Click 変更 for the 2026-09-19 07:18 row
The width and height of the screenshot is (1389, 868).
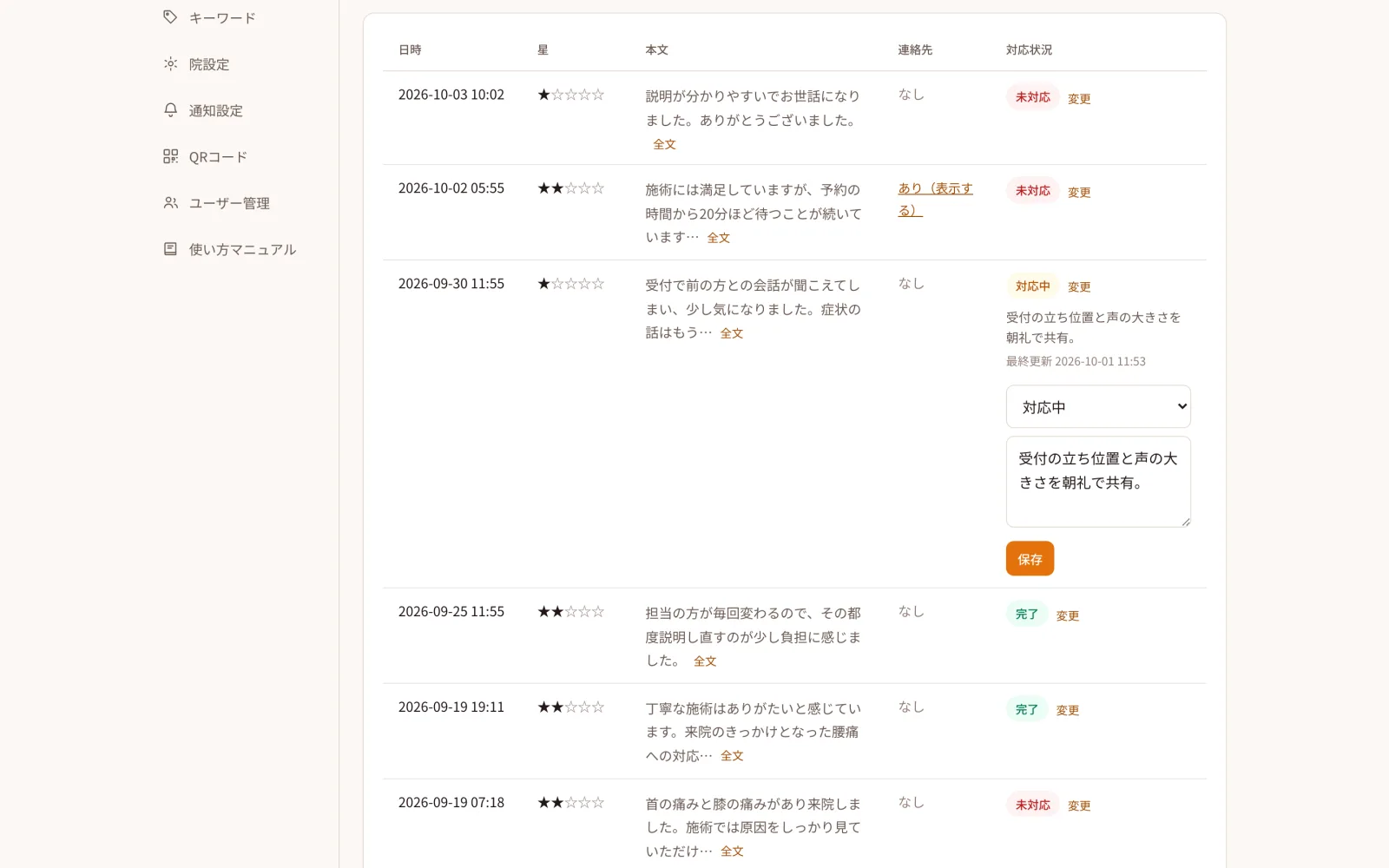tap(1079, 806)
